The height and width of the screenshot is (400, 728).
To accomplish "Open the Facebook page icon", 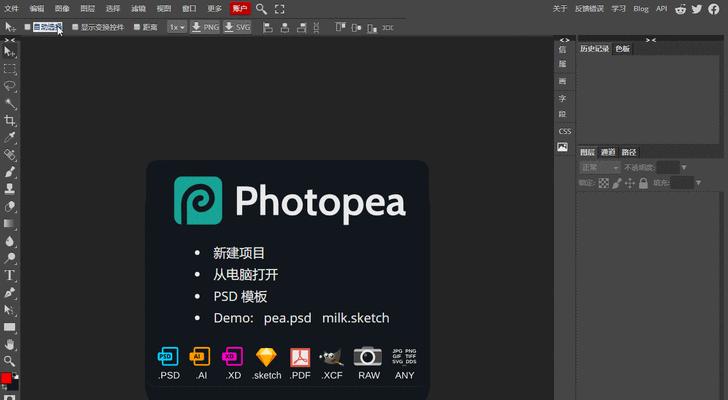I will 714,9.
